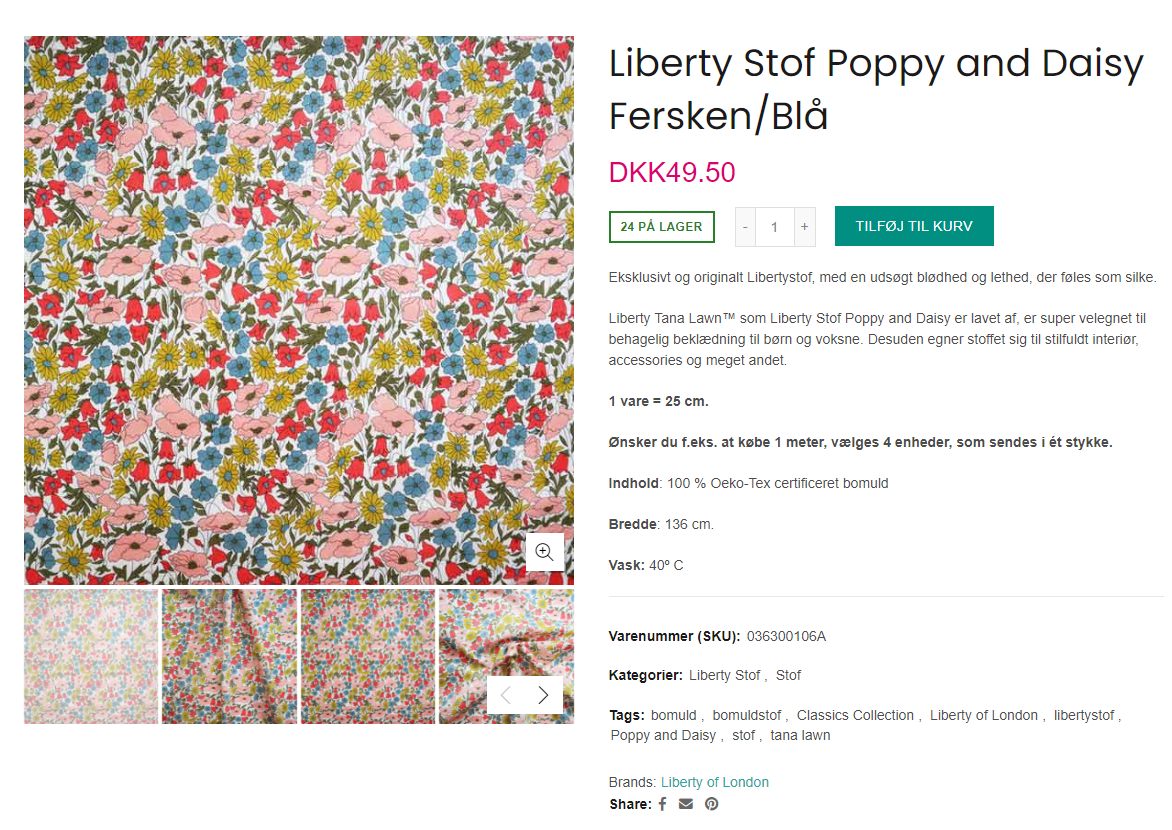Go to previous thumbnail with left arrow

pos(506,695)
